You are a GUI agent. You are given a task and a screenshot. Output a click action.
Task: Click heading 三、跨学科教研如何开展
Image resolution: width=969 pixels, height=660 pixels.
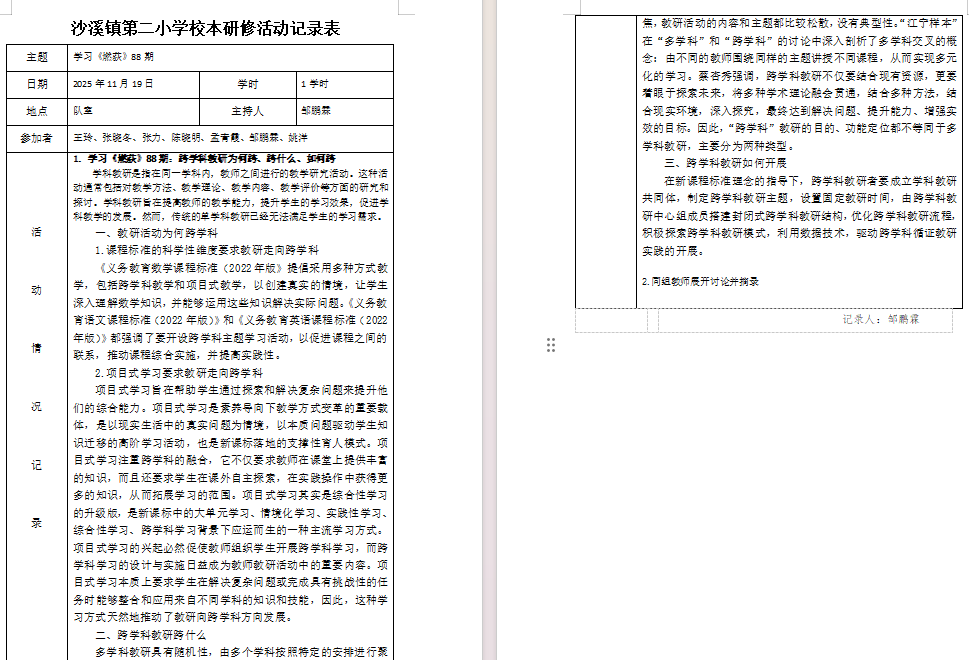(x=726, y=163)
